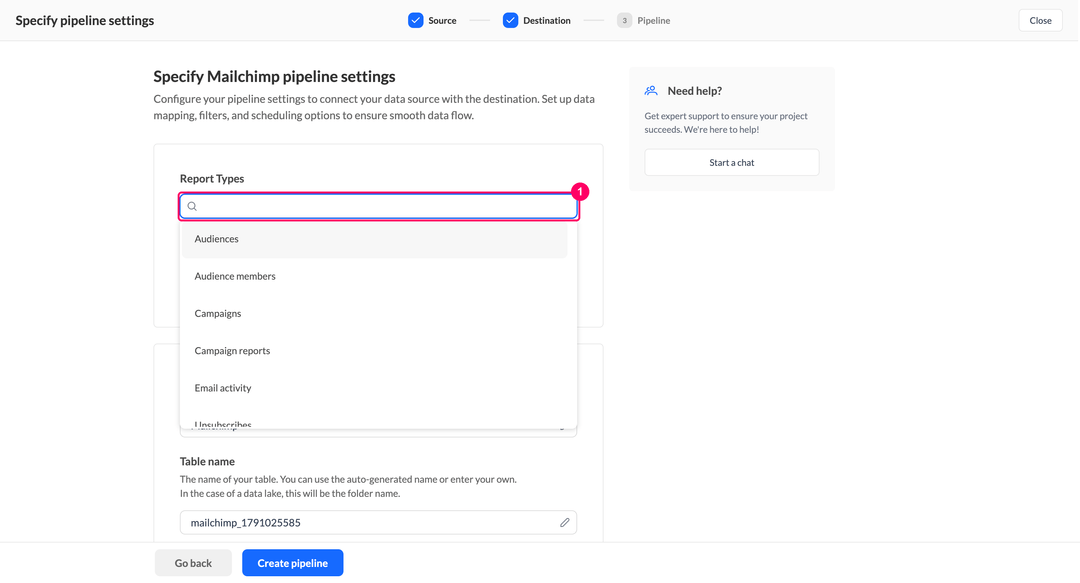Select Audiences from the report types list

point(374,239)
